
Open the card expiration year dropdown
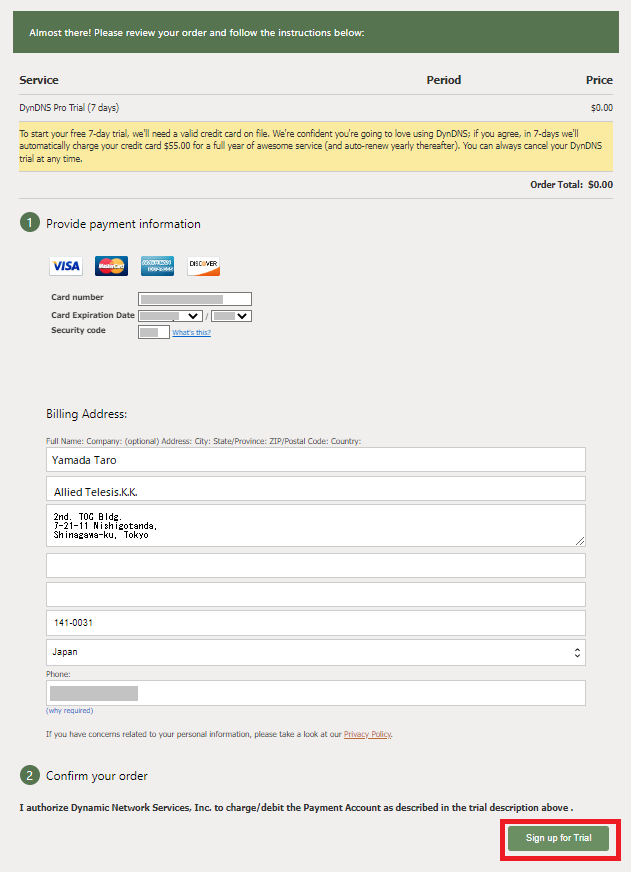[x=231, y=316]
